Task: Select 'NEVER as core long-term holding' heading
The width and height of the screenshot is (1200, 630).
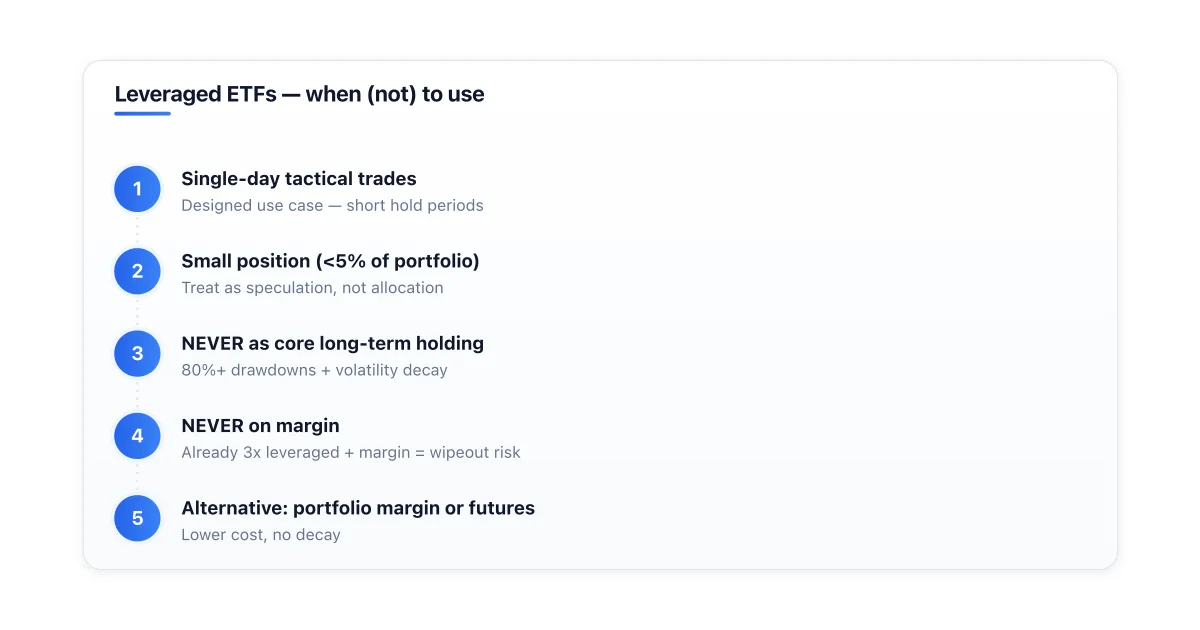Action: coord(332,343)
